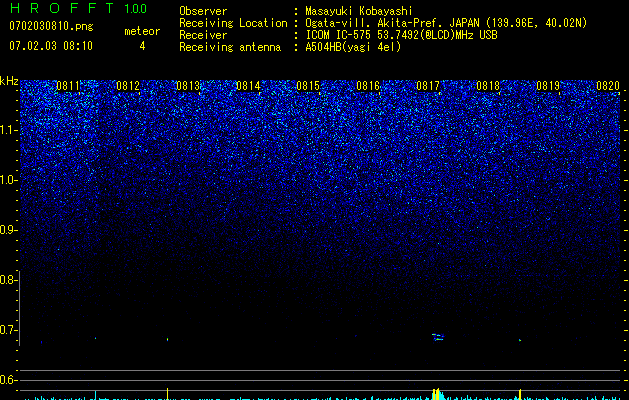Click the Receiving antenna label
The image size is (629, 400).
(230, 47)
